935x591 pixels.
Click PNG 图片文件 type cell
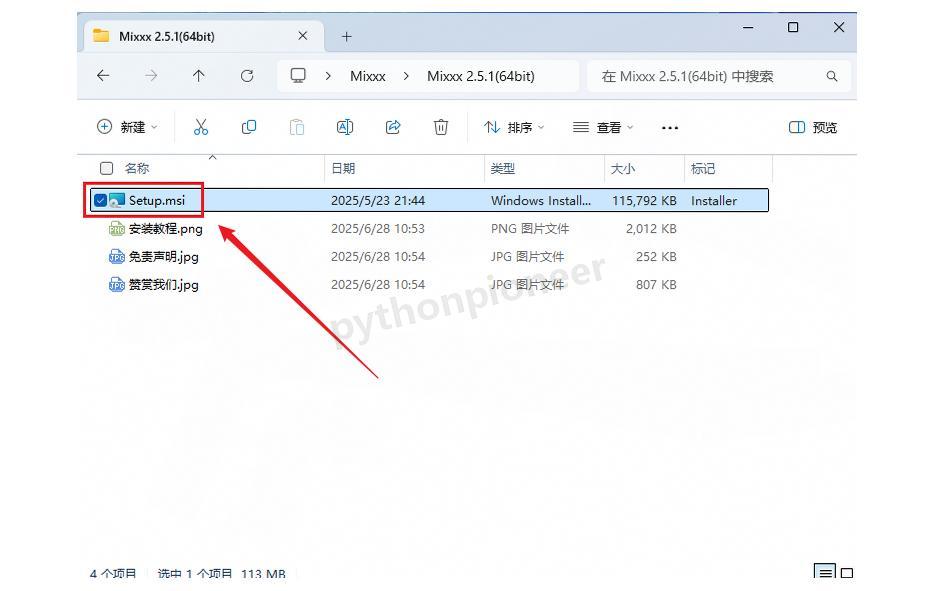coord(530,228)
